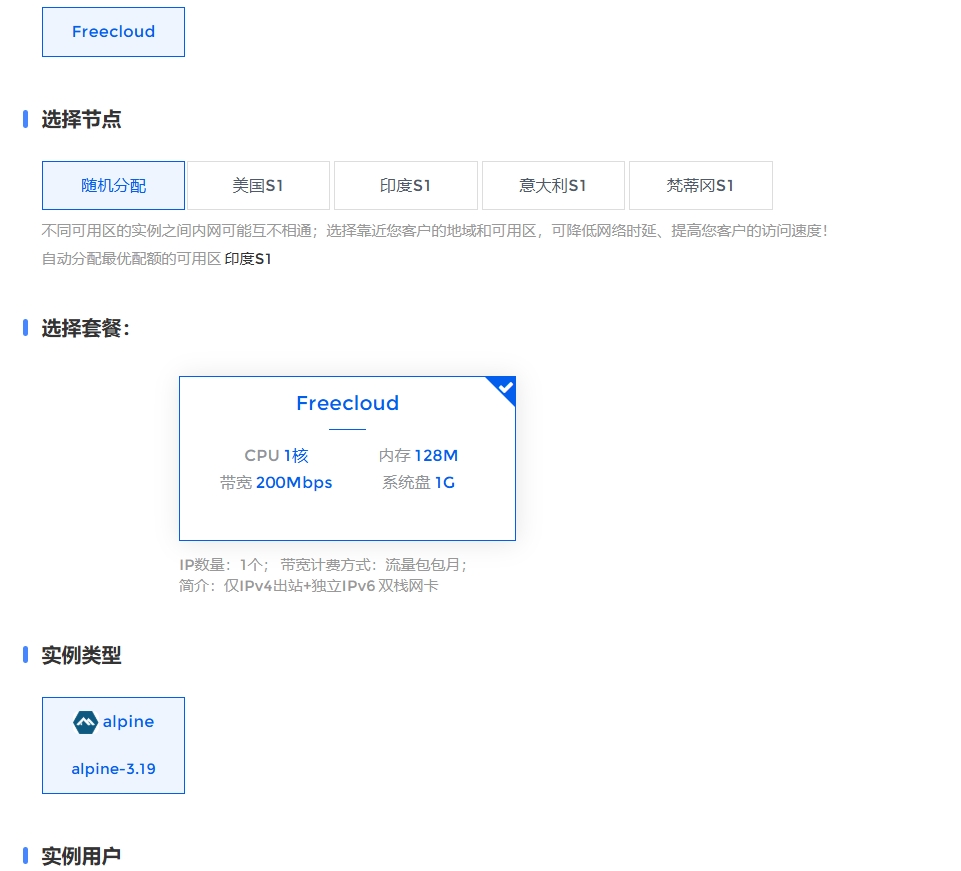The height and width of the screenshot is (871, 961).
Task: Click the 简介 IPv4/IPv6 description line
Action: coord(309,586)
